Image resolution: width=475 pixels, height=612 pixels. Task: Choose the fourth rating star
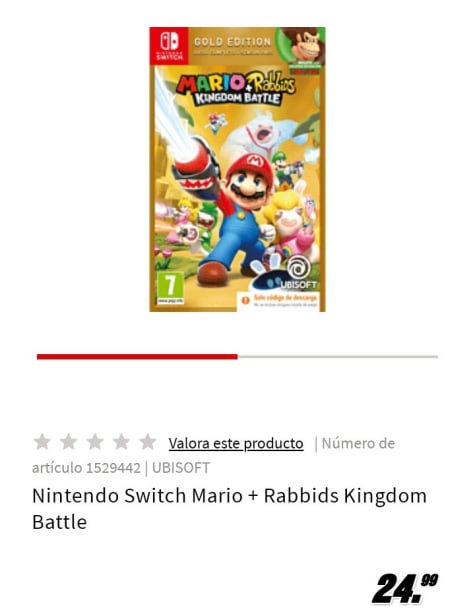(121, 442)
